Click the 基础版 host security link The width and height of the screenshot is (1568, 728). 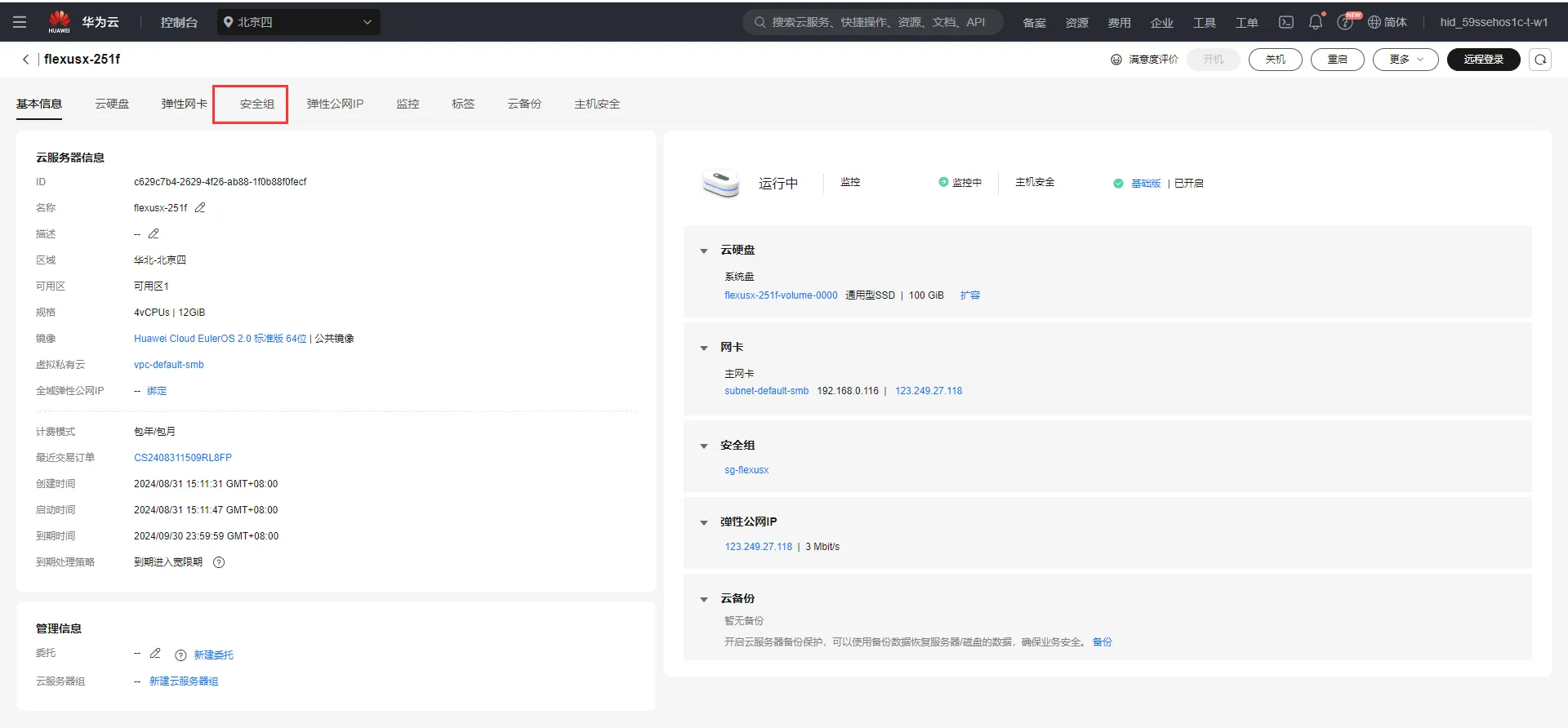pos(1146,183)
